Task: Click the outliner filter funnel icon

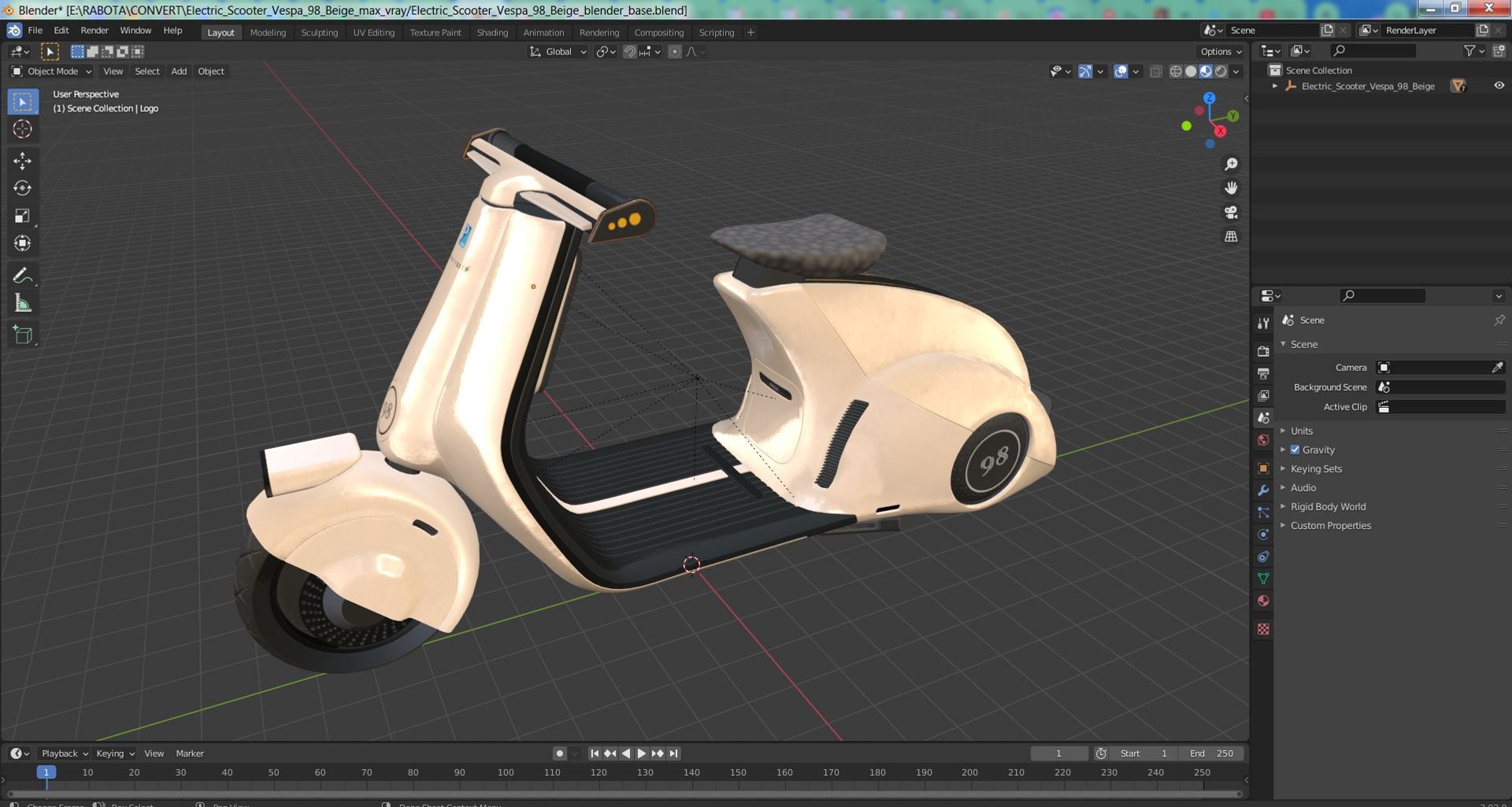Action: (1469, 50)
